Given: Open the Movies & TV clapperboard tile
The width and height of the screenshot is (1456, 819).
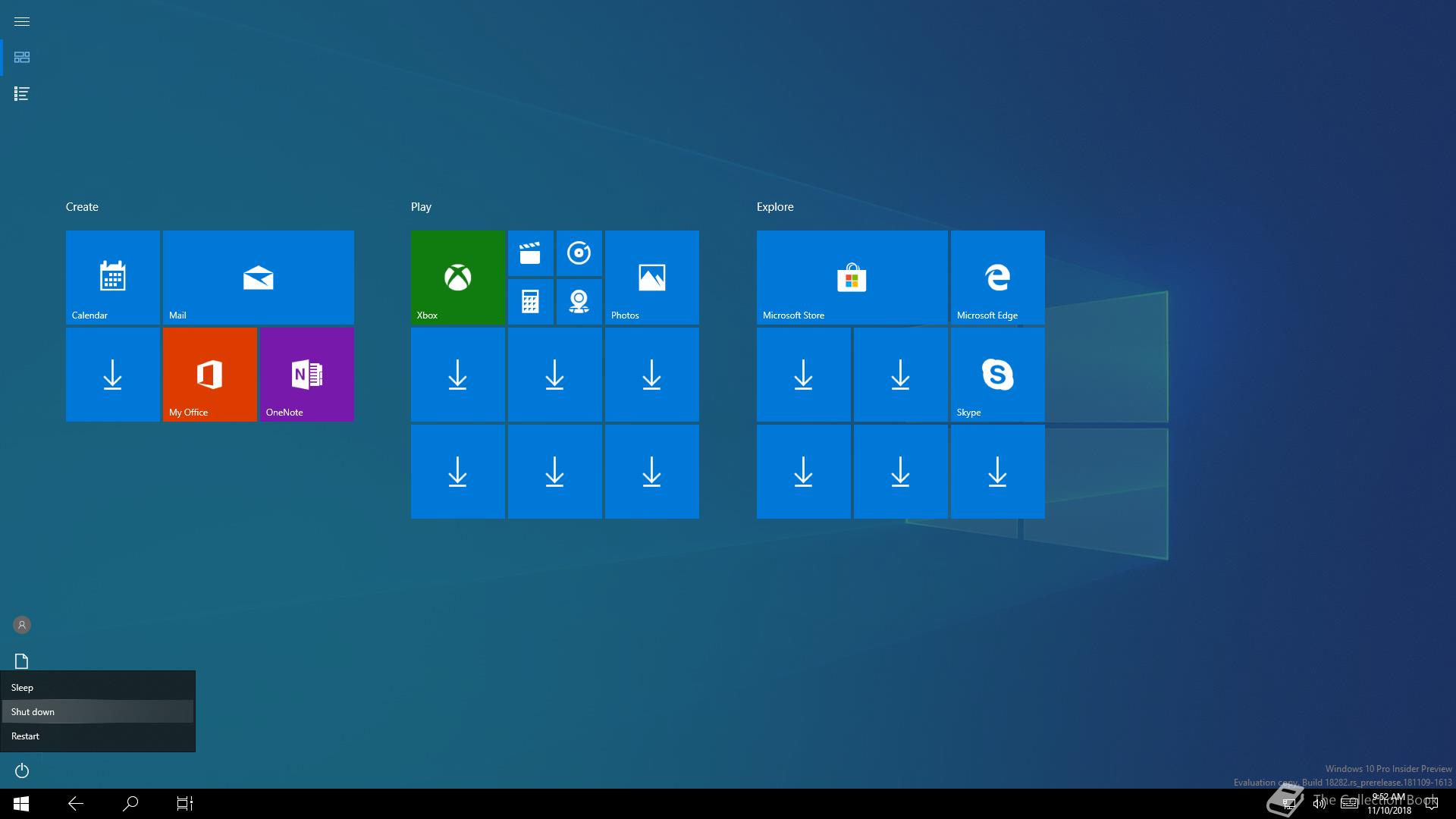Looking at the screenshot, I should (530, 253).
